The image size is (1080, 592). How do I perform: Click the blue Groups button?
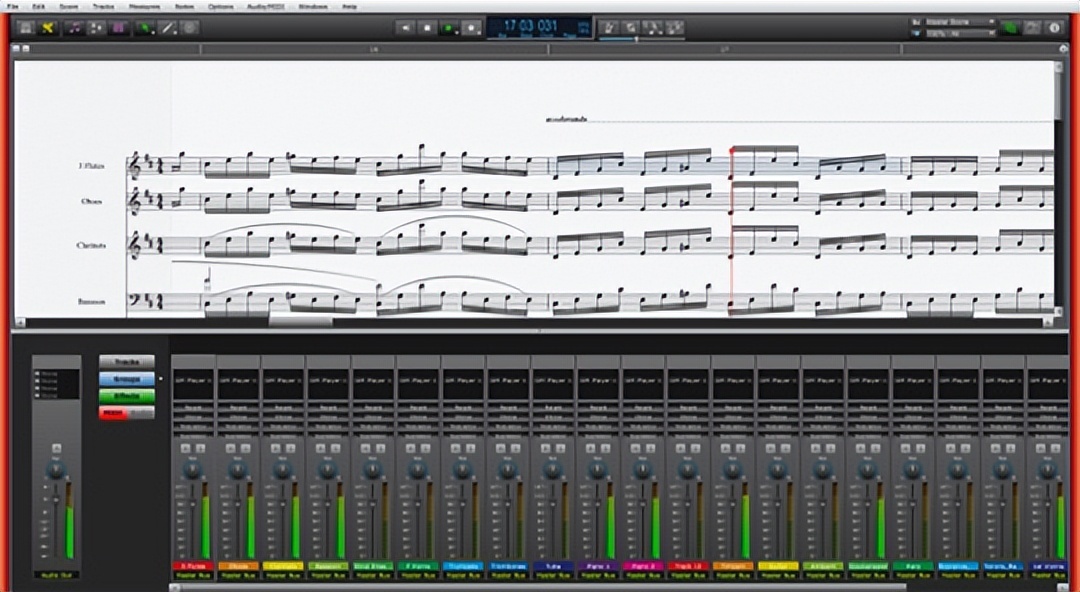tap(126, 379)
